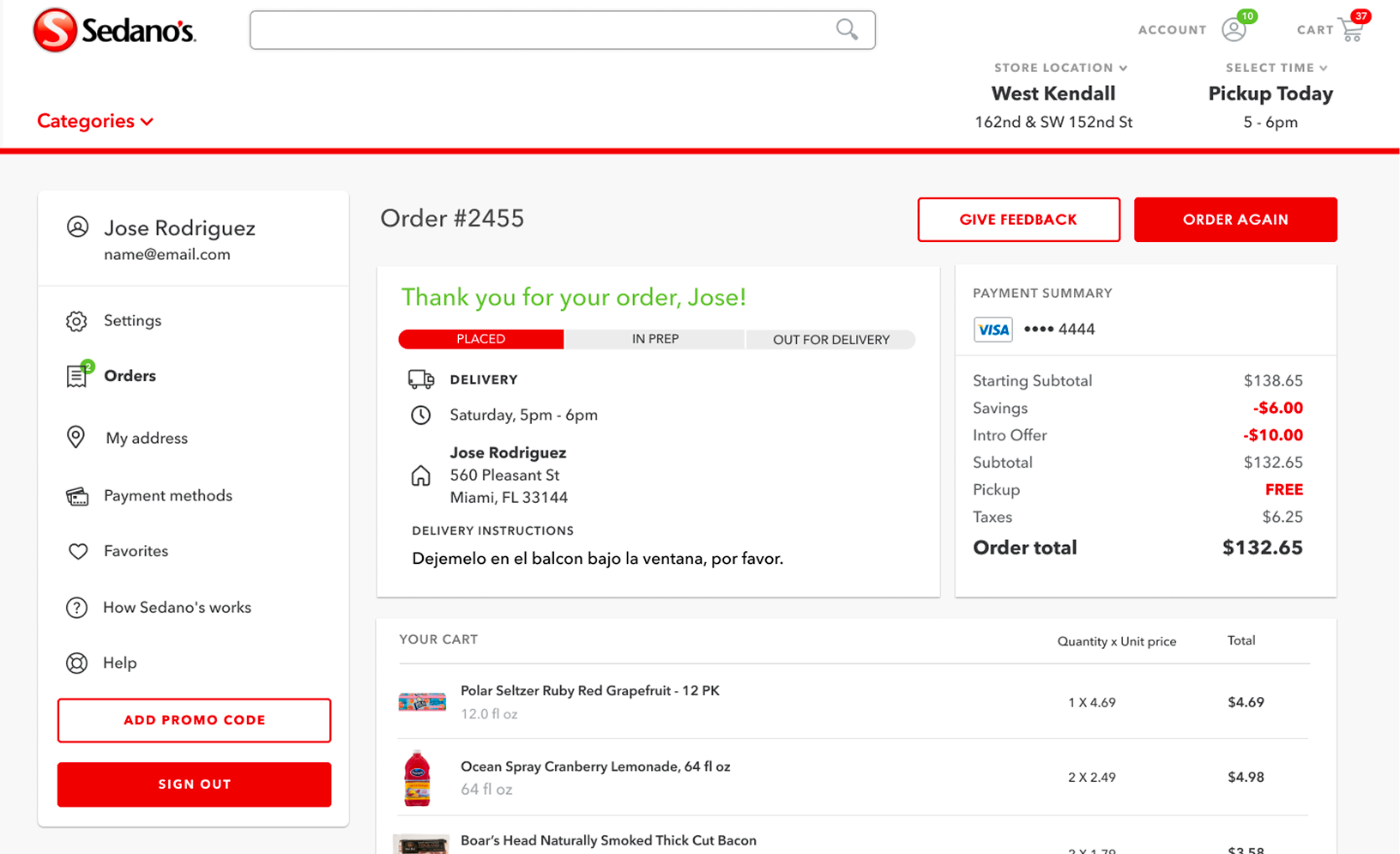
Task: Click the user avatar beside Jose Rodriguez
Action: [x=77, y=227]
